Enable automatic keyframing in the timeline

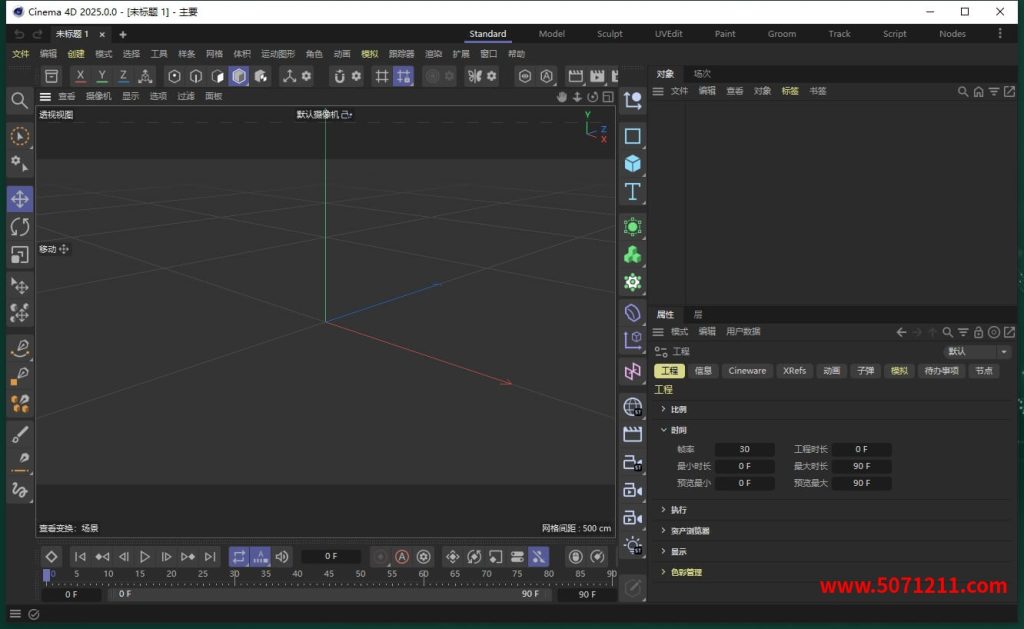coord(403,557)
